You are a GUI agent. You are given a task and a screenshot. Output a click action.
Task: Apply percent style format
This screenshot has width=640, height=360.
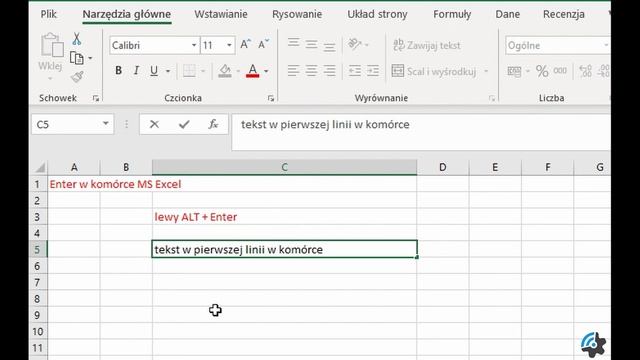542,71
